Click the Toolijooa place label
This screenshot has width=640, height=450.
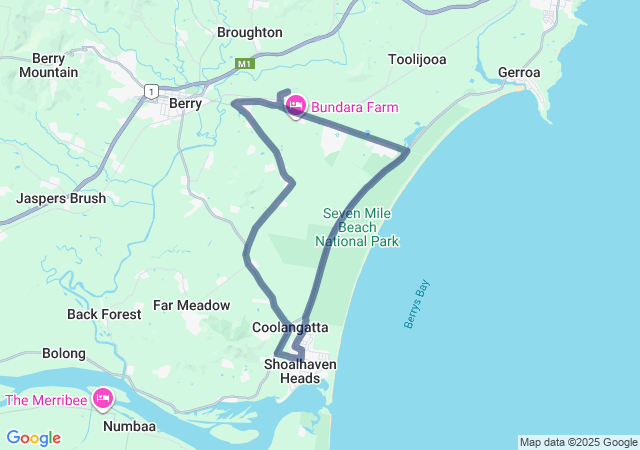[417, 59]
